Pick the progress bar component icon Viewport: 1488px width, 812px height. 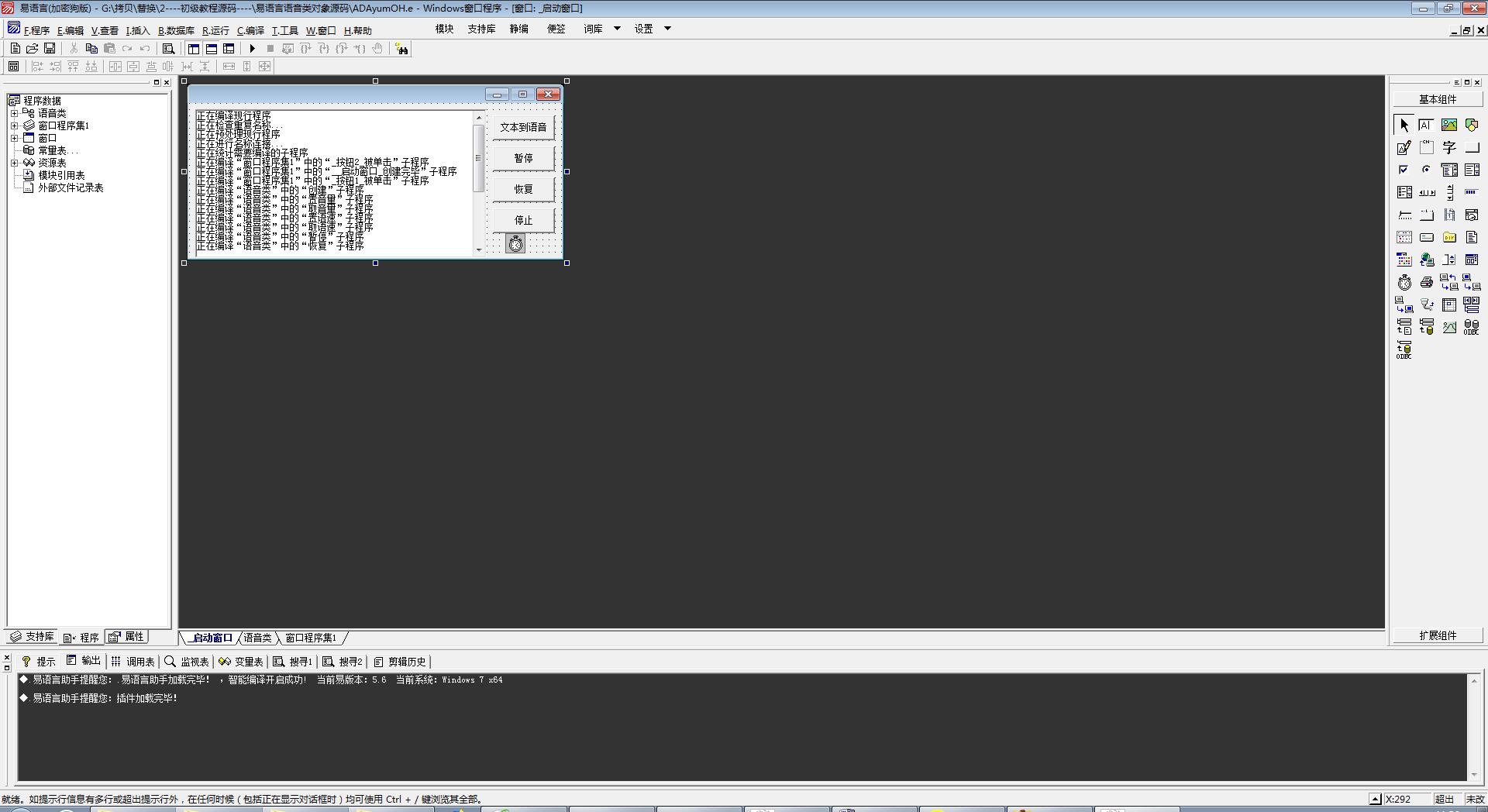pos(1471,192)
